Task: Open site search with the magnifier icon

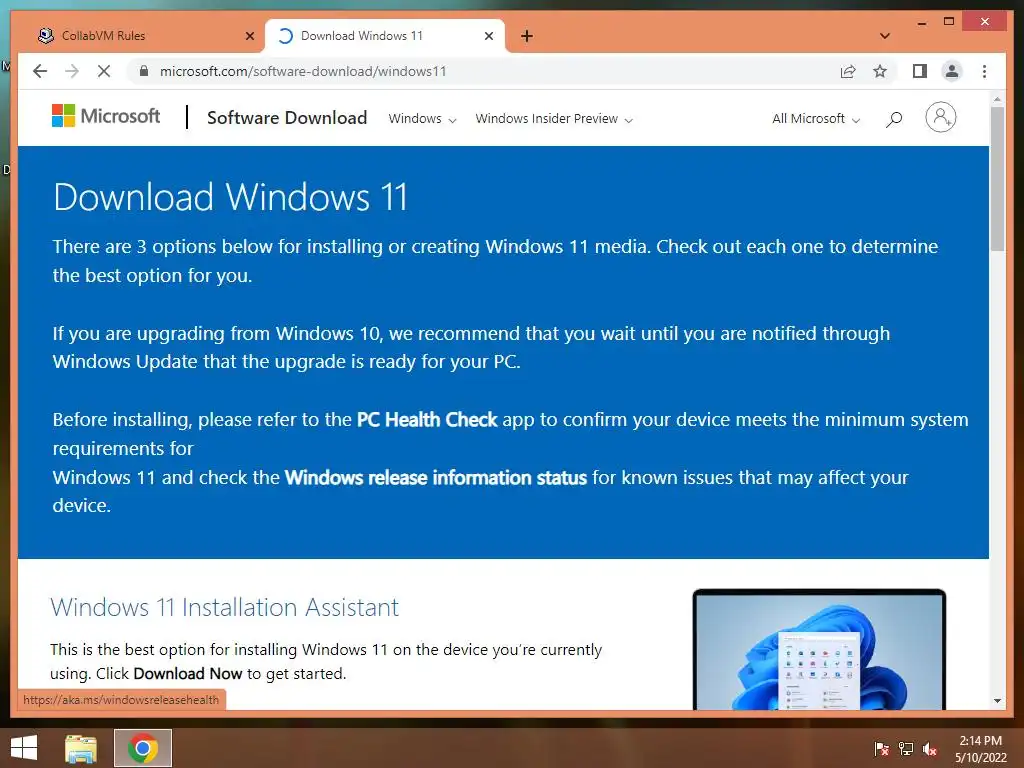Action: 894,119
